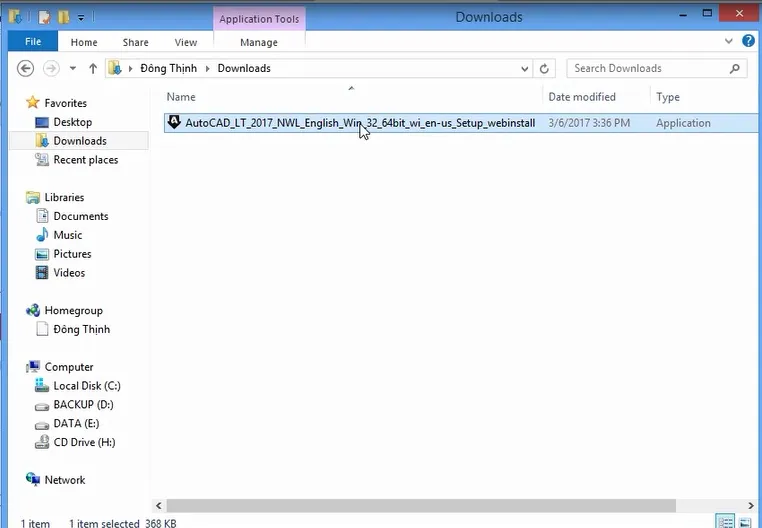Click the Properties quick access icon
This screenshot has width=762, height=528.
point(46,17)
